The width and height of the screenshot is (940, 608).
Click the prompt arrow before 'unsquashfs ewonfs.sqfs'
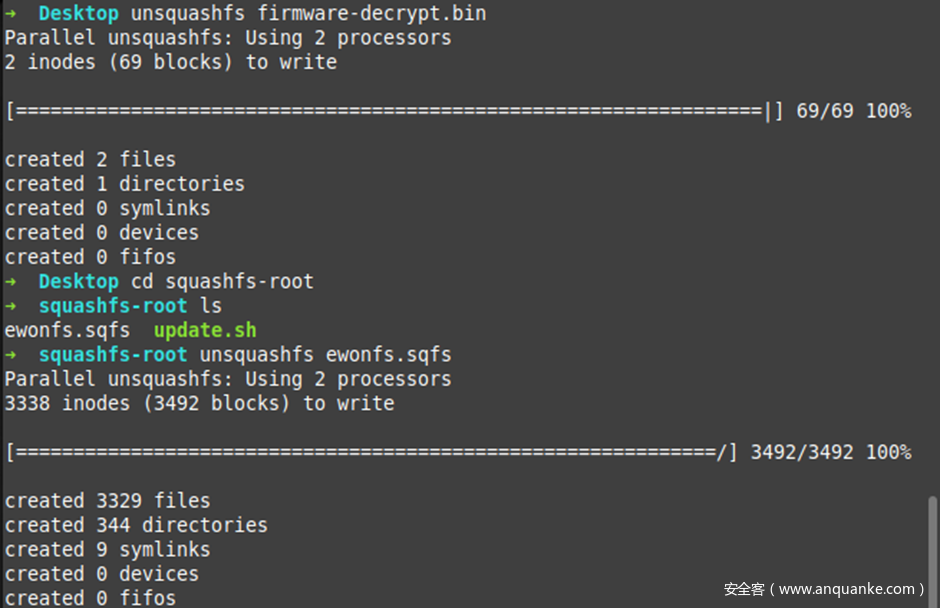[11, 355]
